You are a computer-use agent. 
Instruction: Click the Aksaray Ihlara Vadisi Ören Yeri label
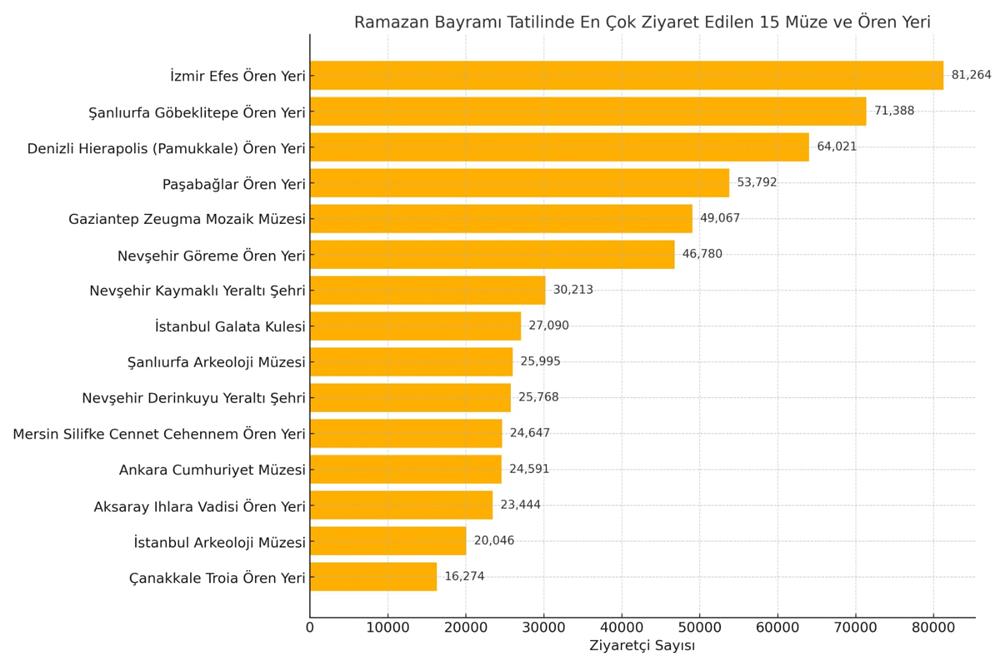(199, 505)
